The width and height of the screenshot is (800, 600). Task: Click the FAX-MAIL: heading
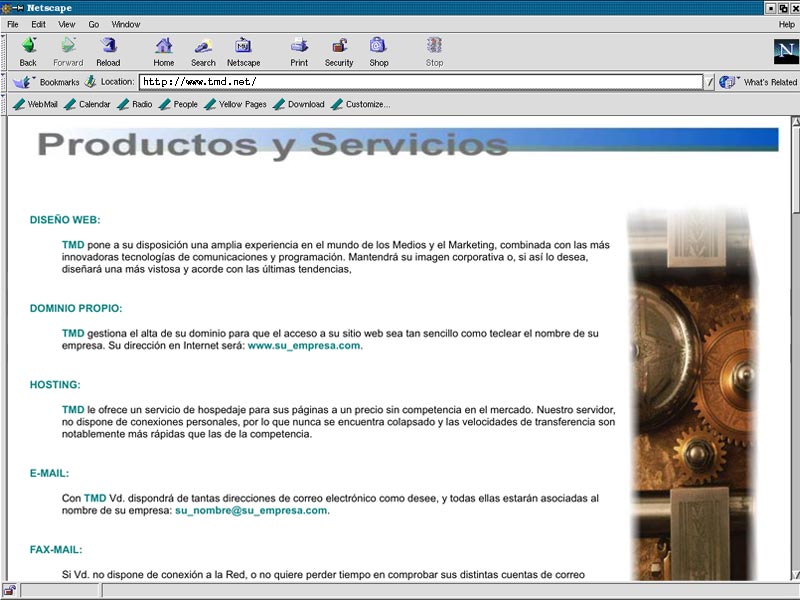point(56,549)
